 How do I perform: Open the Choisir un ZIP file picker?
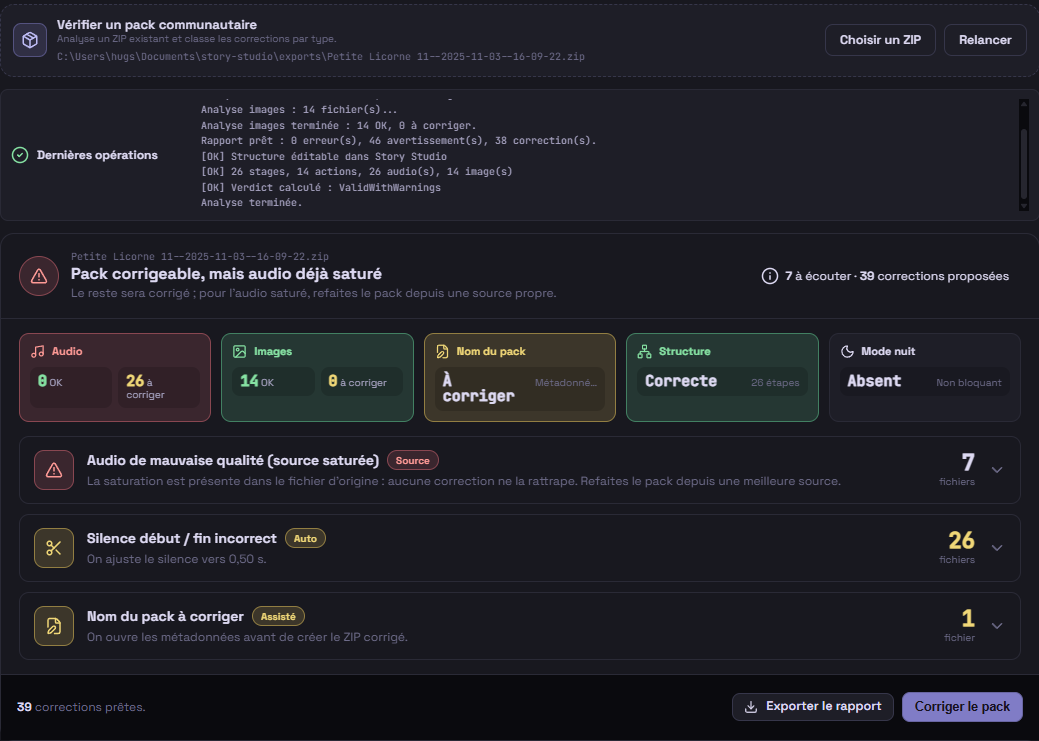(x=880, y=40)
